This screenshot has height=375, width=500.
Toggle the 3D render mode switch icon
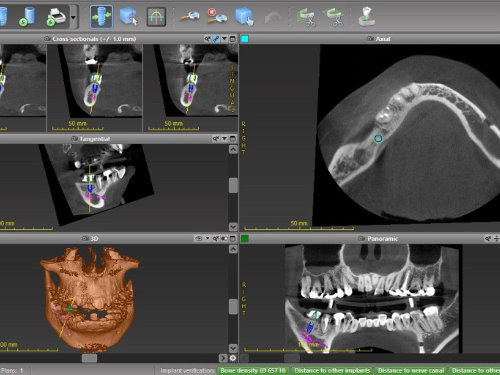224,239
